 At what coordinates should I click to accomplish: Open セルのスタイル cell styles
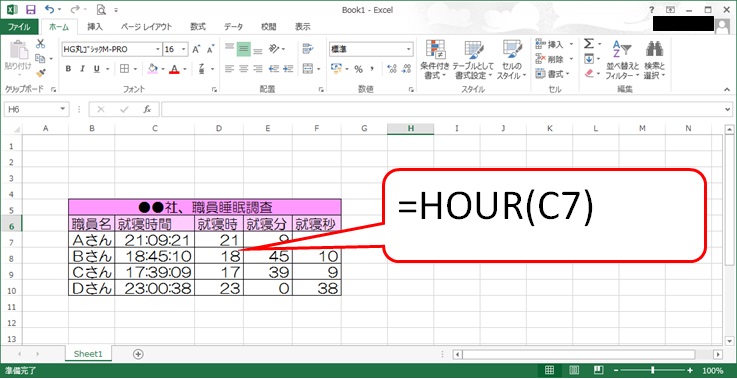coord(512,59)
